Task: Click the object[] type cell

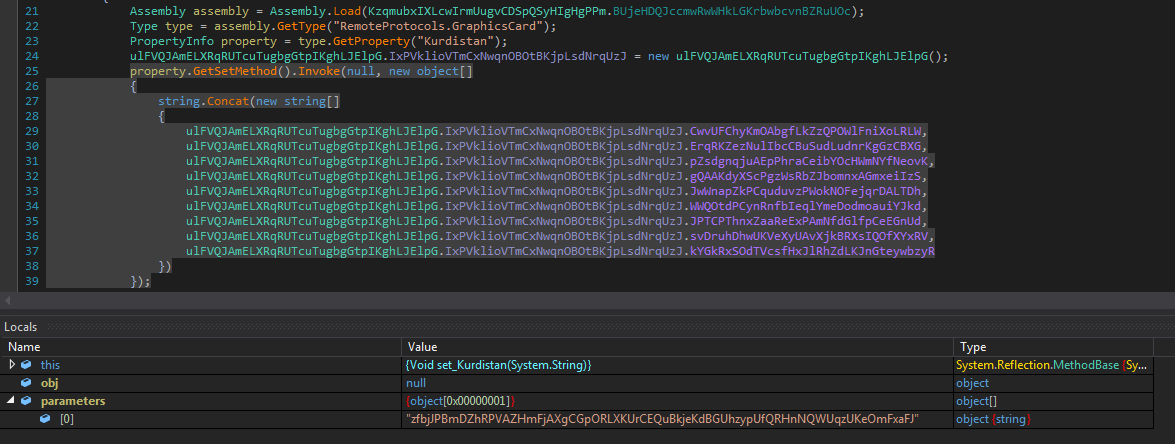Action: coord(976,401)
